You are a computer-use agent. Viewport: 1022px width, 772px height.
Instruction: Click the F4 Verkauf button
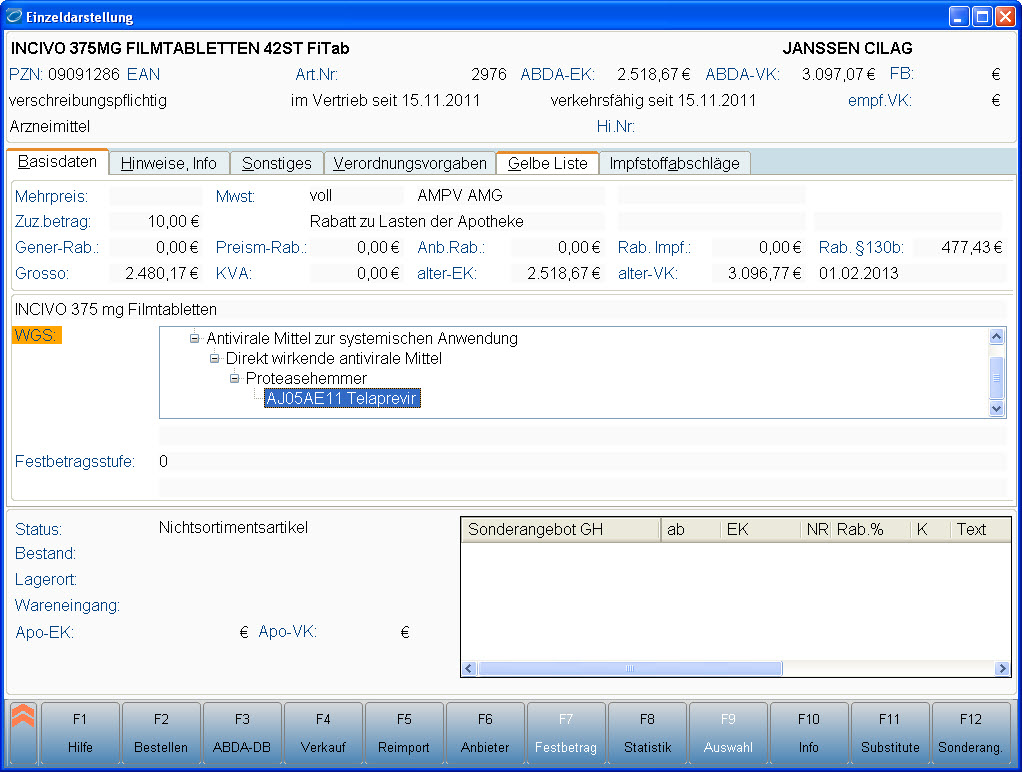pos(323,733)
